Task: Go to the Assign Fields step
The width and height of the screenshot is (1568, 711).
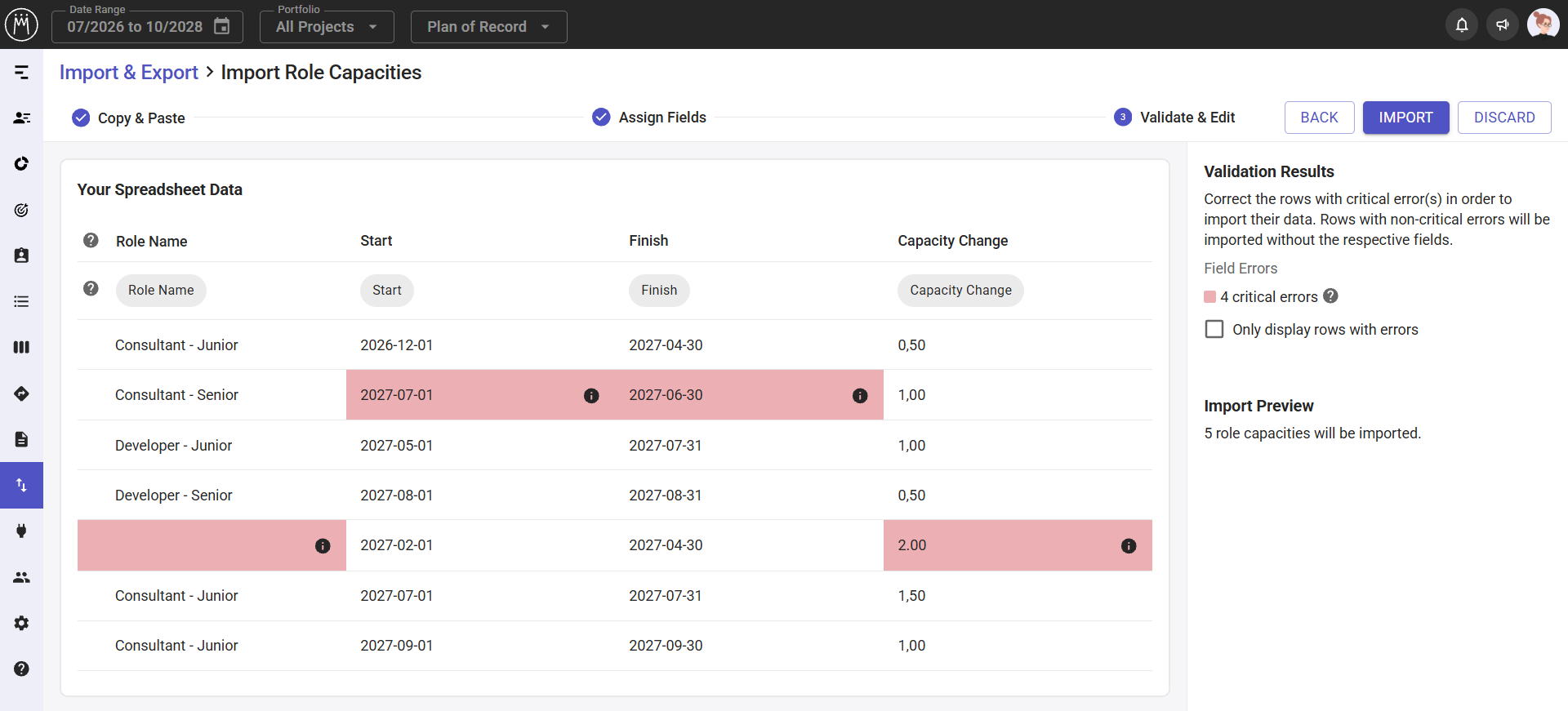Action: [x=649, y=118]
